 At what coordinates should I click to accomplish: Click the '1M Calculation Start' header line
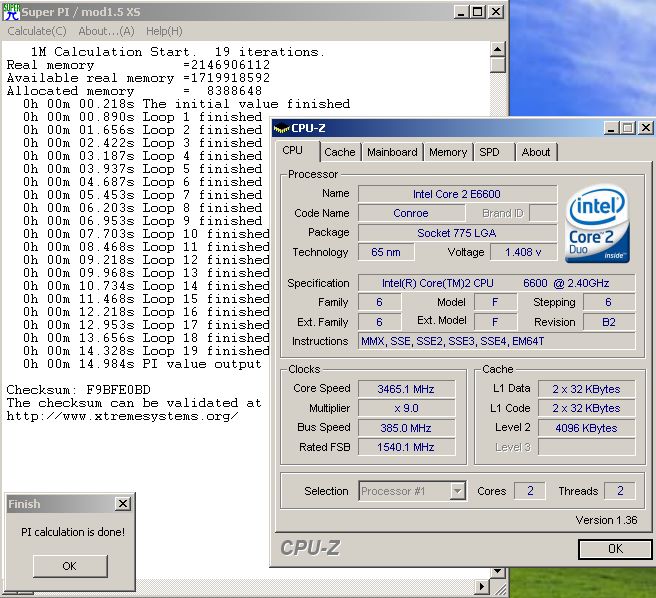pos(178,52)
